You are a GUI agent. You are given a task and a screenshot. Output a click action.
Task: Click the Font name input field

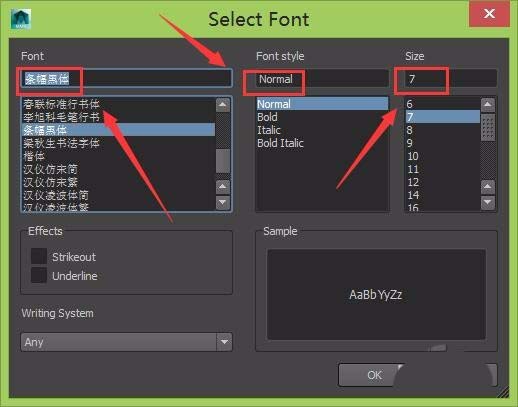click(126, 78)
